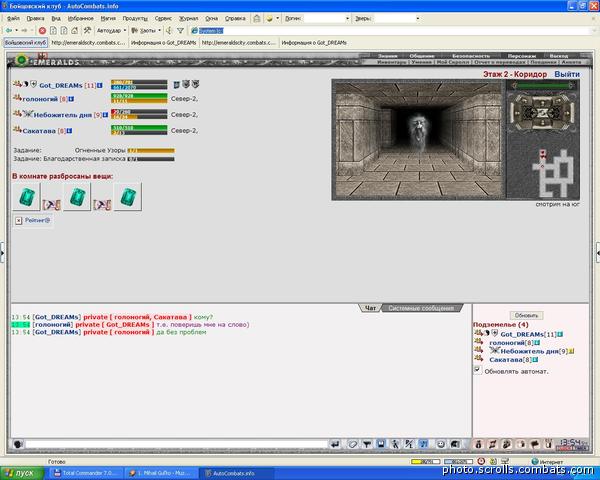The image size is (600, 480).
Task: Click the dungeon navigation compass control
Action: tap(543, 113)
